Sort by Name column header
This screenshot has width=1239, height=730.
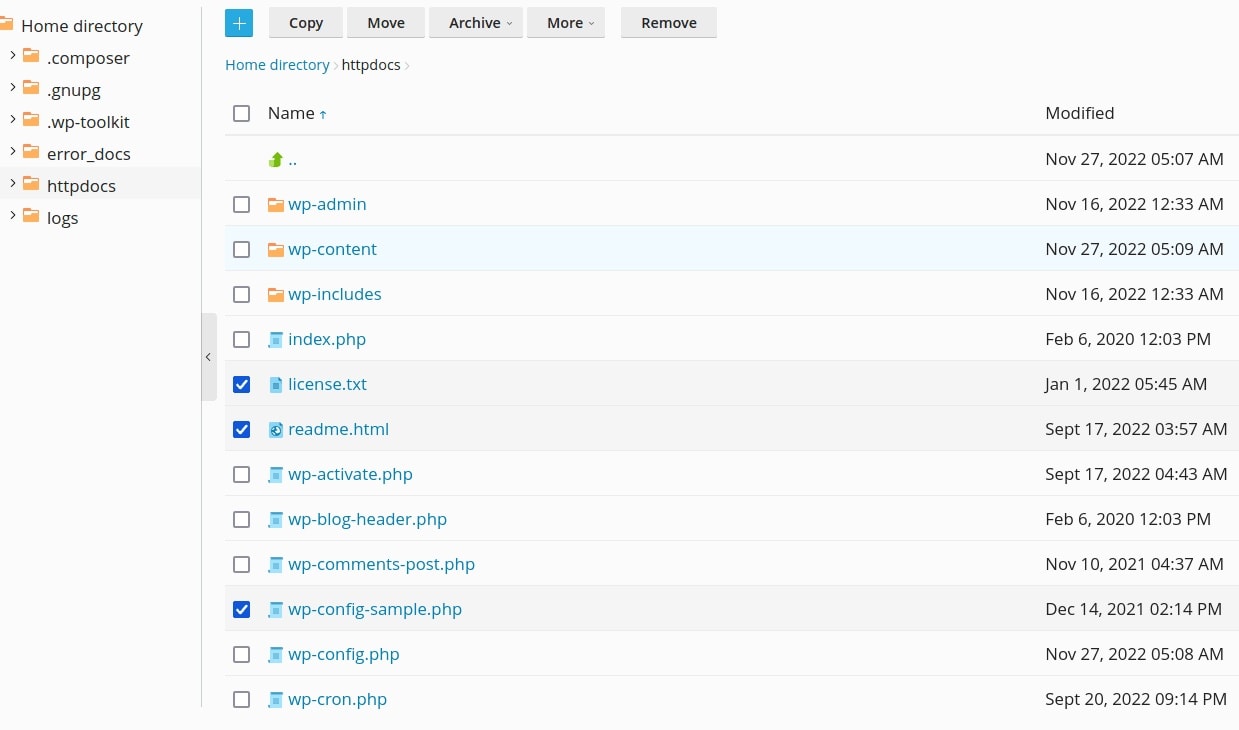coord(297,113)
